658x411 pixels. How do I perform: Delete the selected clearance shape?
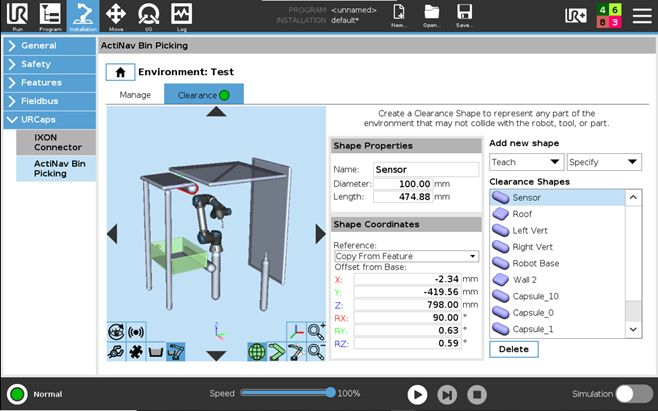pyautogui.click(x=514, y=349)
